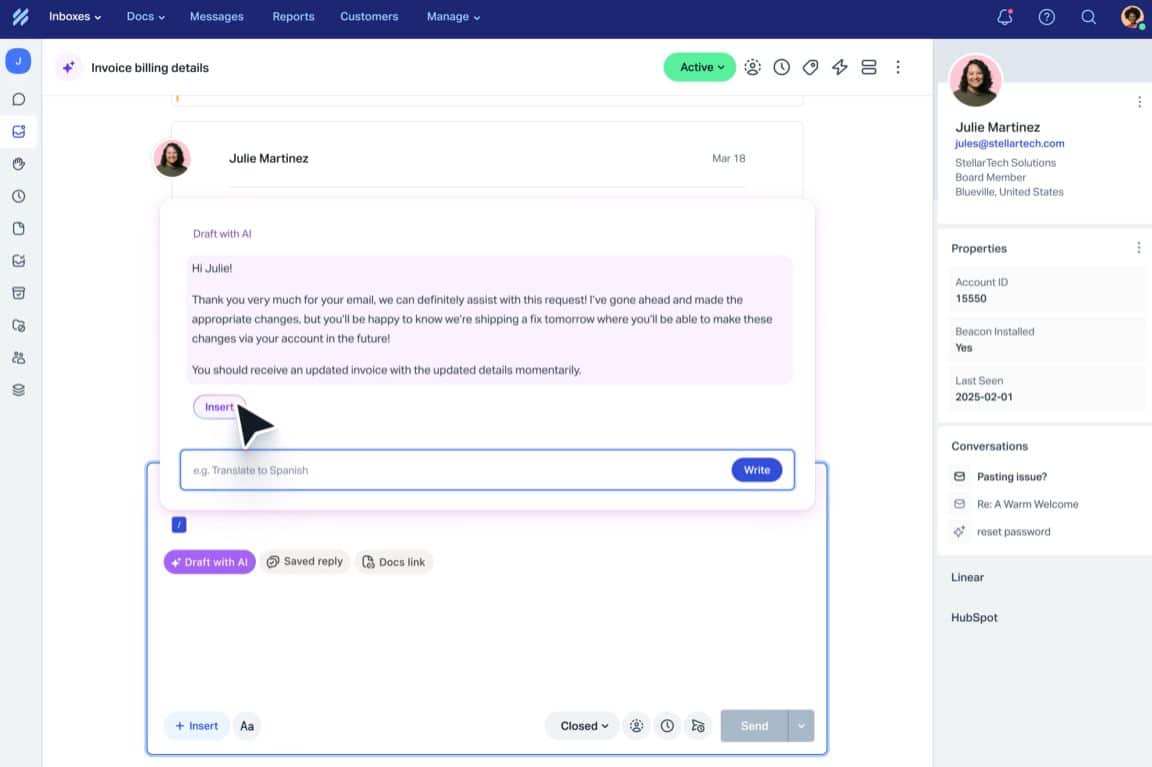
Task: Open the archive box sidebar icon
Action: (x=19, y=293)
